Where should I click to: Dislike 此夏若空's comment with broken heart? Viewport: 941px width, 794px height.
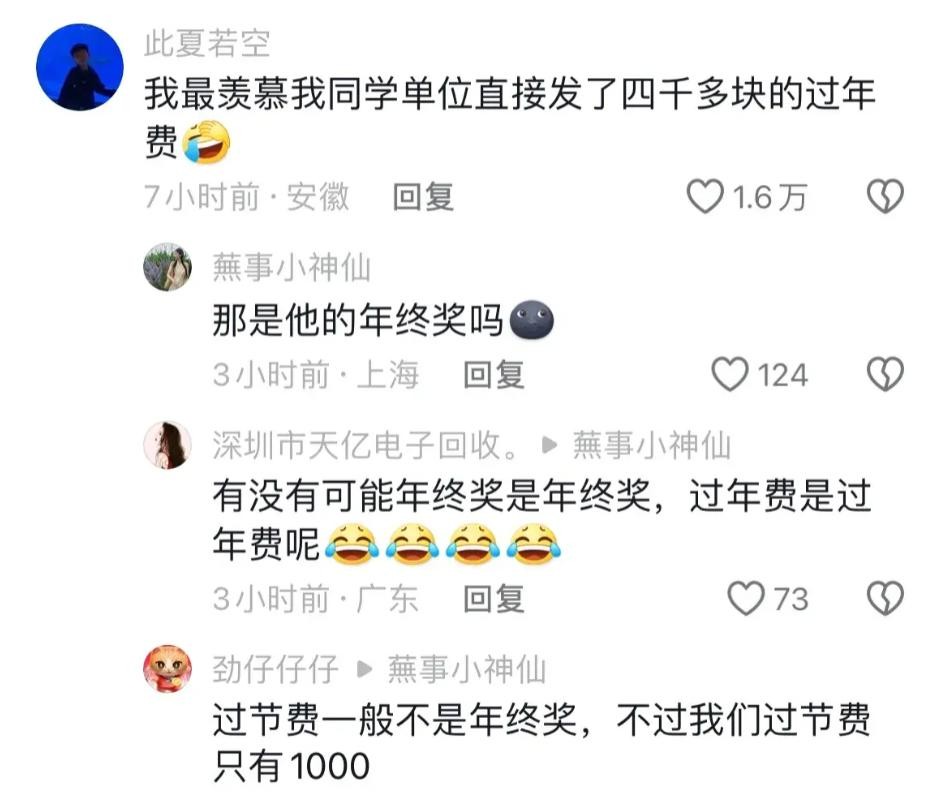pyautogui.click(x=885, y=196)
